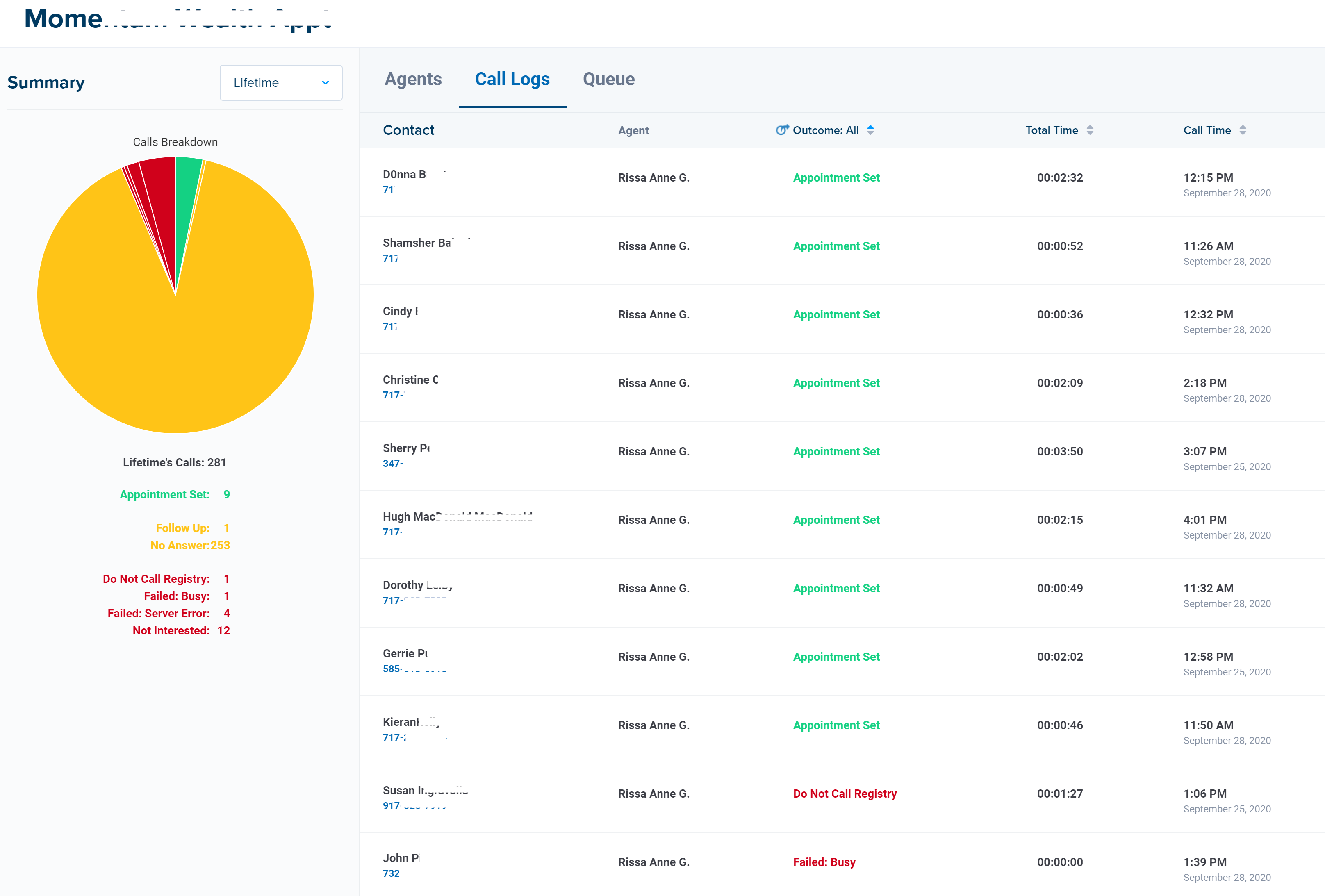Click the Outcome sort arrows icon
The height and width of the screenshot is (896, 1325).
(870, 130)
